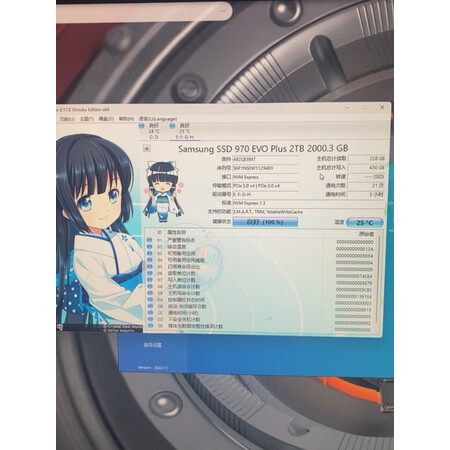Click the serial number field
This screenshot has width=450, height=450.
265,168
